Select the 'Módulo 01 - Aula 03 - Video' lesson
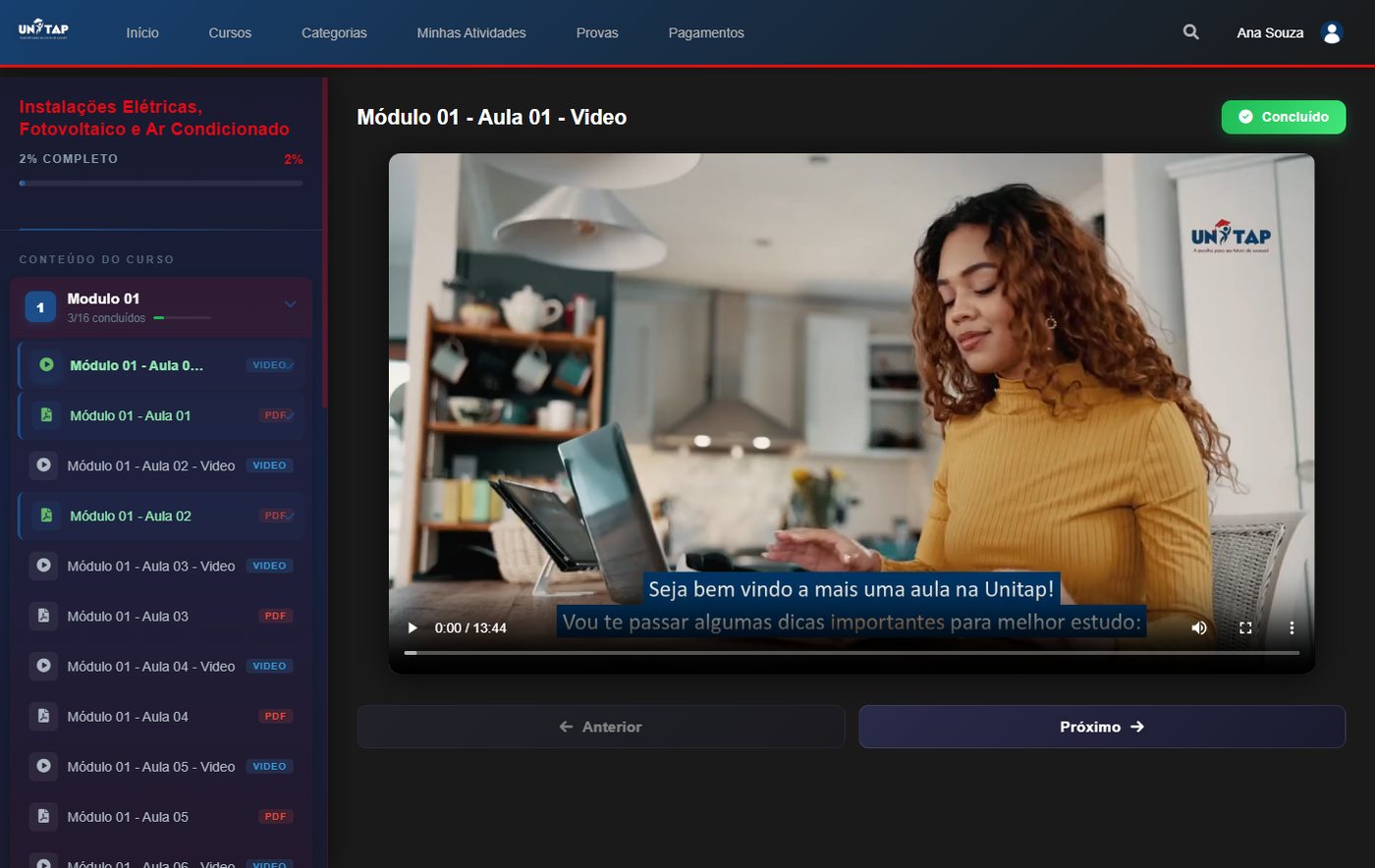Image resolution: width=1375 pixels, height=868 pixels. 162,566
